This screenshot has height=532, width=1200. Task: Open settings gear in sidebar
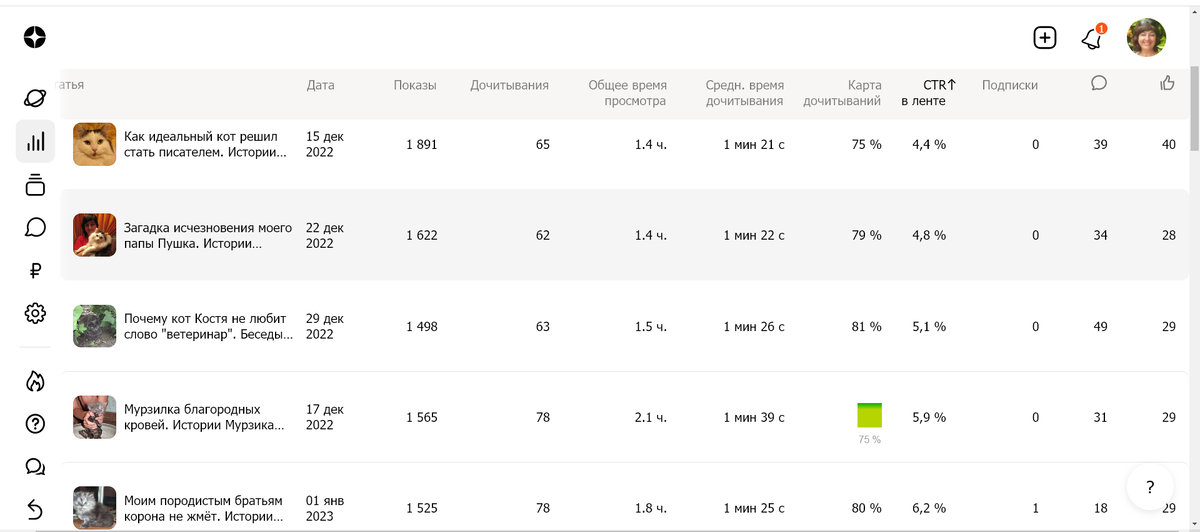35,313
